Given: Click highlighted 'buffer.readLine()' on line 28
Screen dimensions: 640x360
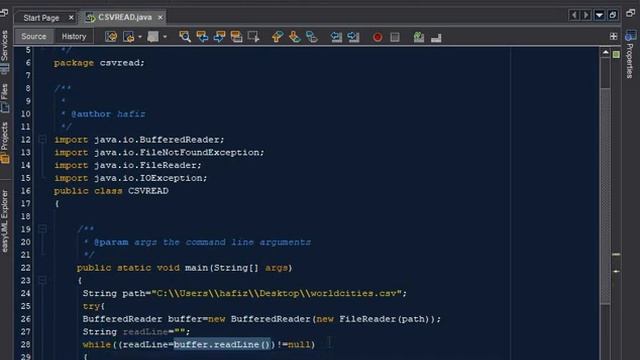Looking at the screenshot, I should (x=222, y=344).
